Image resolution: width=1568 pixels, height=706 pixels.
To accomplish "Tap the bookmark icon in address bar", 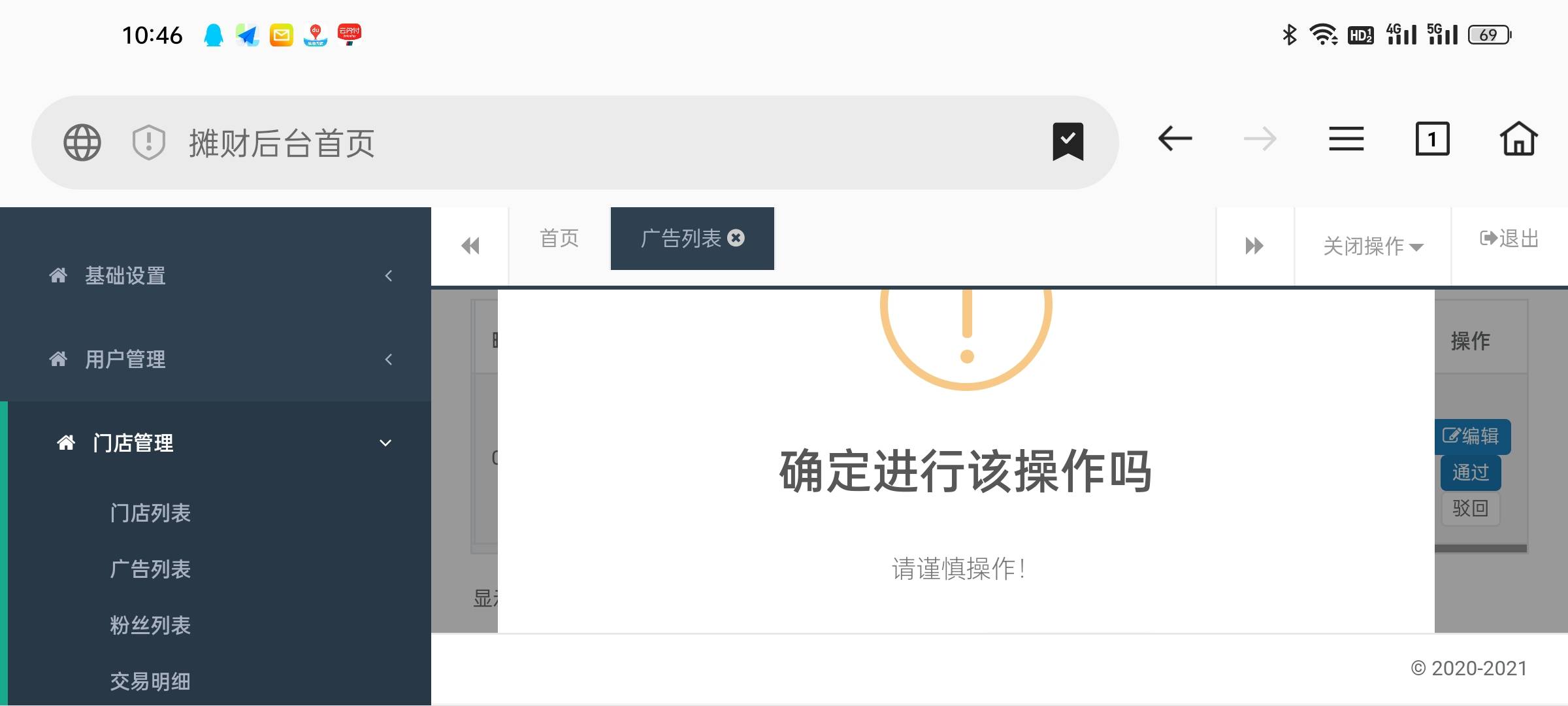I will point(1068,142).
